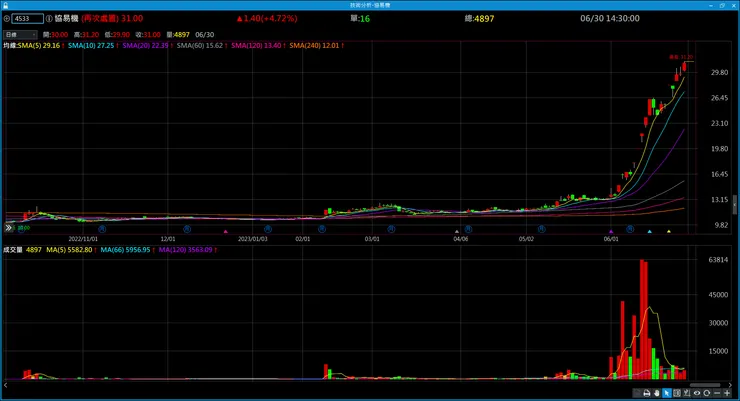Click the vertical scale handle on right edge
The height and width of the screenshot is (401, 740).
[x=734, y=204]
